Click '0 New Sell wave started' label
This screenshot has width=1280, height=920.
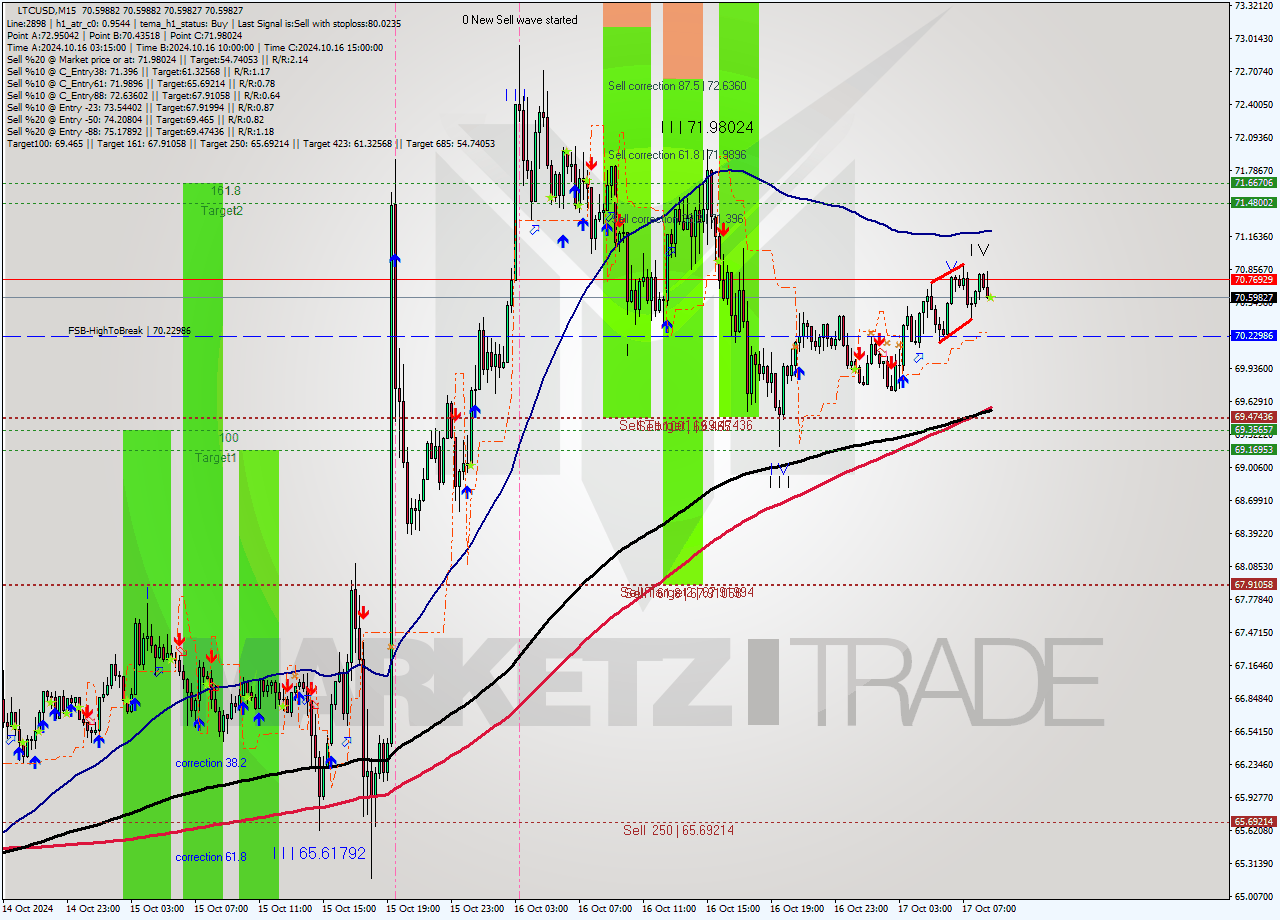coord(519,20)
